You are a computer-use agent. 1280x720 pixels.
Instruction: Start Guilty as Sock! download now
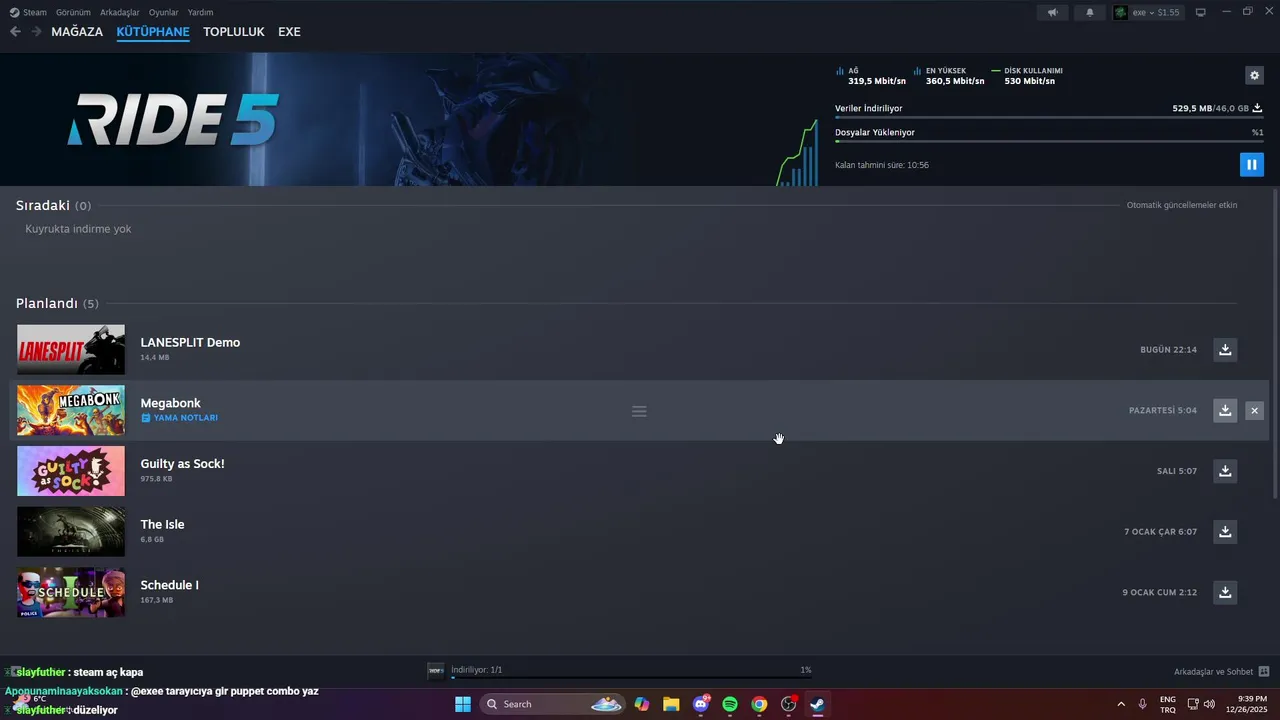tap(1225, 471)
